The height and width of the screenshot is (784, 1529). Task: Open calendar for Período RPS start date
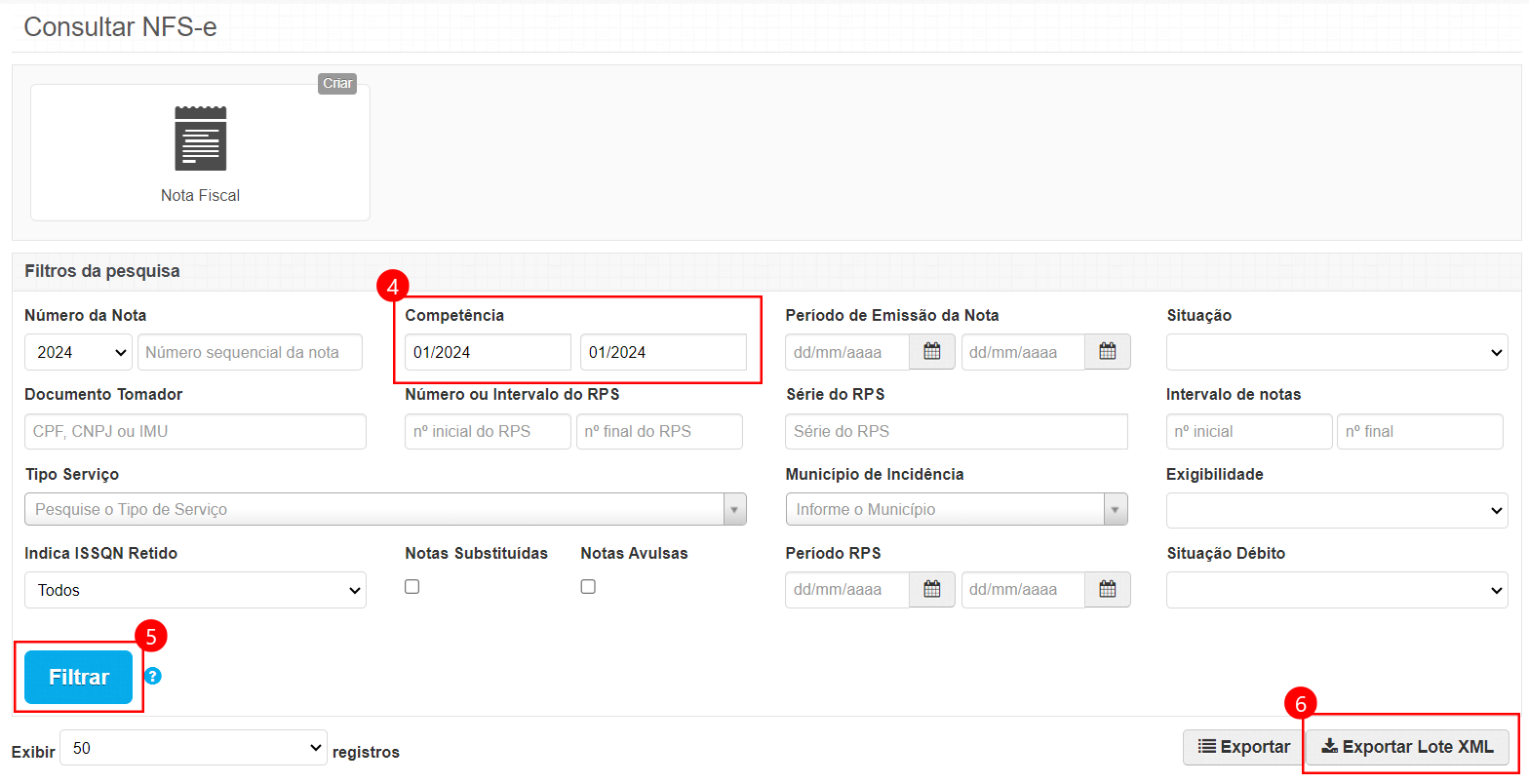pos(931,589)
